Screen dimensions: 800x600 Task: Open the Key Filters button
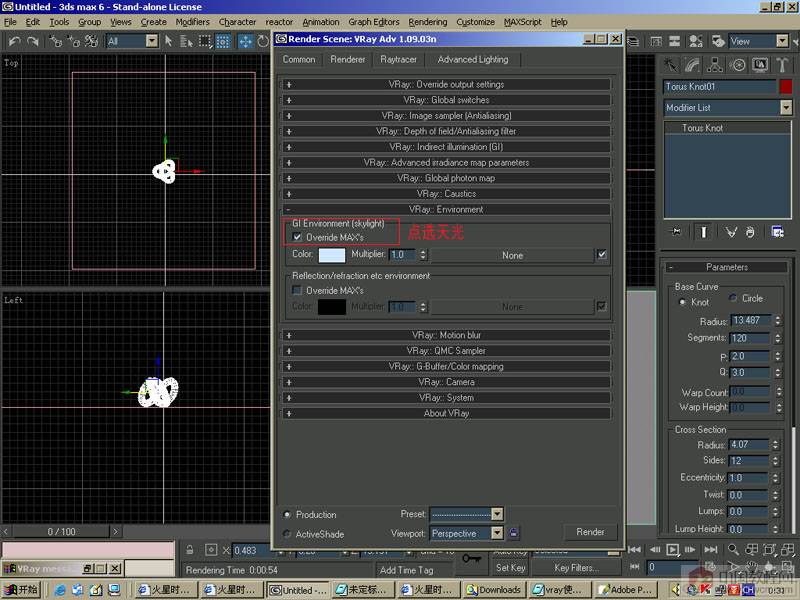click(x=577, y=568)
